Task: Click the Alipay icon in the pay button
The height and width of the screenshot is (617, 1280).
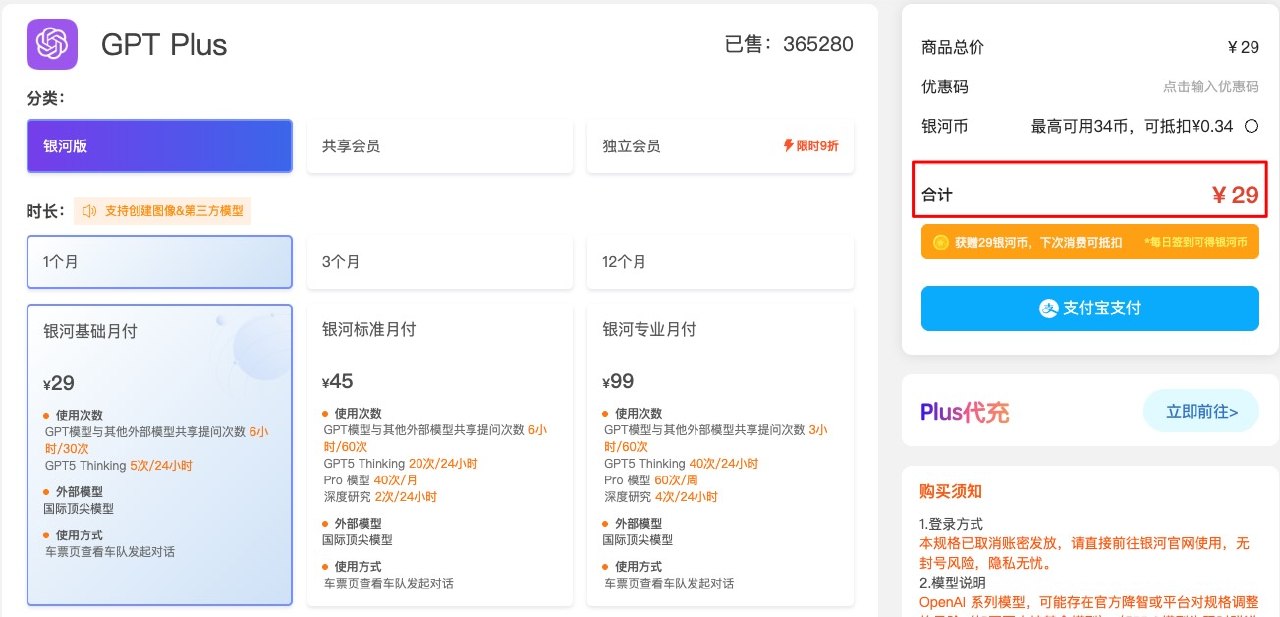Action: click(x=1049, y=308)
